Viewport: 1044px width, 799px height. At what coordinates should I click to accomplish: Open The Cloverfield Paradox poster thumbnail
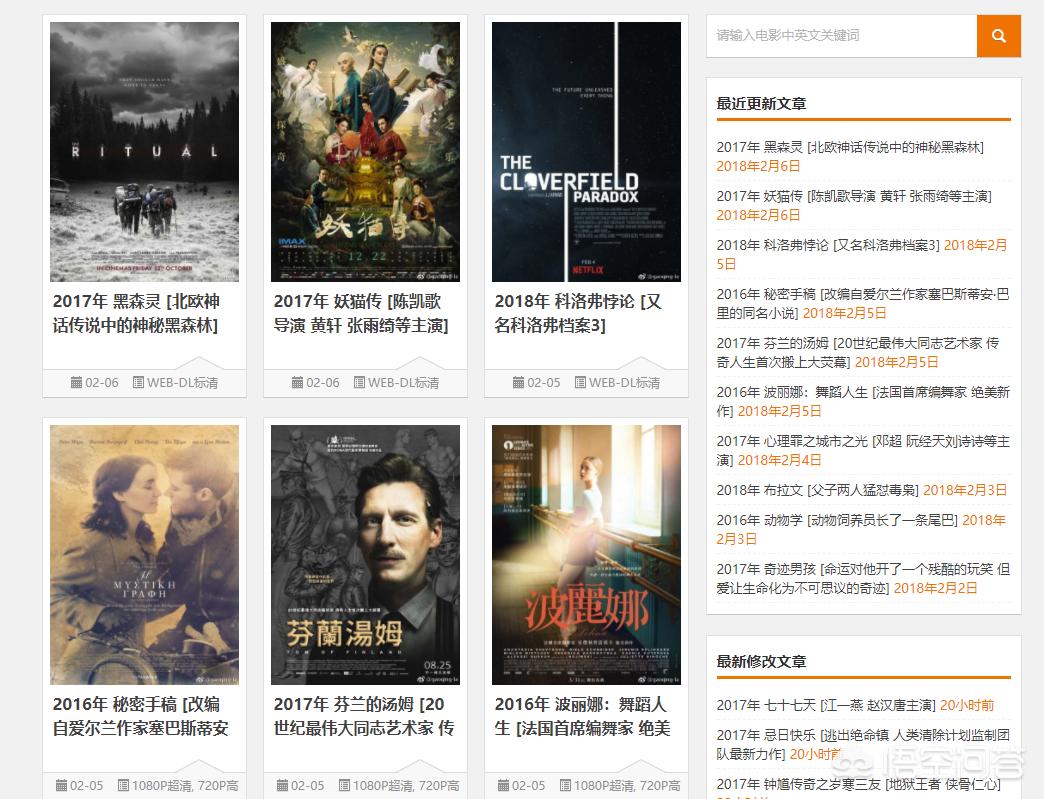tap(587, 152)
